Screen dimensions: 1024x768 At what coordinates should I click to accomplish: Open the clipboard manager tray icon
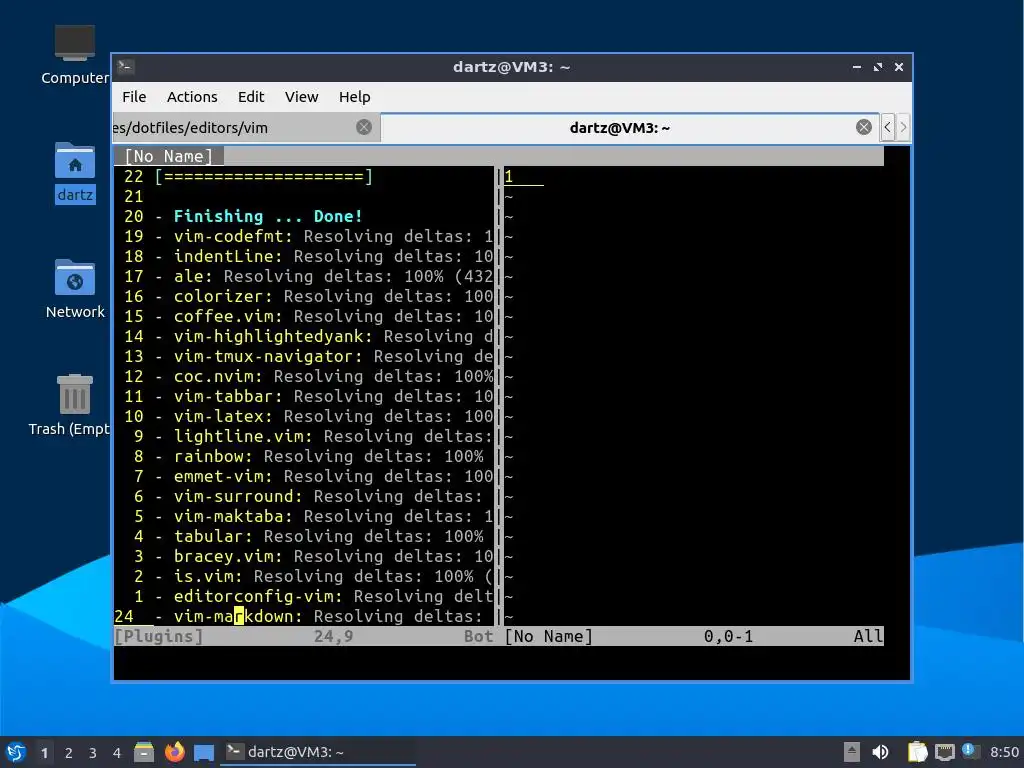tap(917, 752)
